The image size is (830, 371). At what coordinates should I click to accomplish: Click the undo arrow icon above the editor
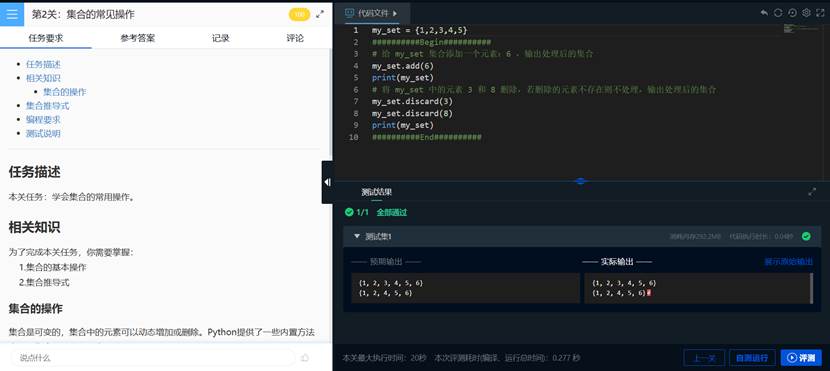point(764,13)
